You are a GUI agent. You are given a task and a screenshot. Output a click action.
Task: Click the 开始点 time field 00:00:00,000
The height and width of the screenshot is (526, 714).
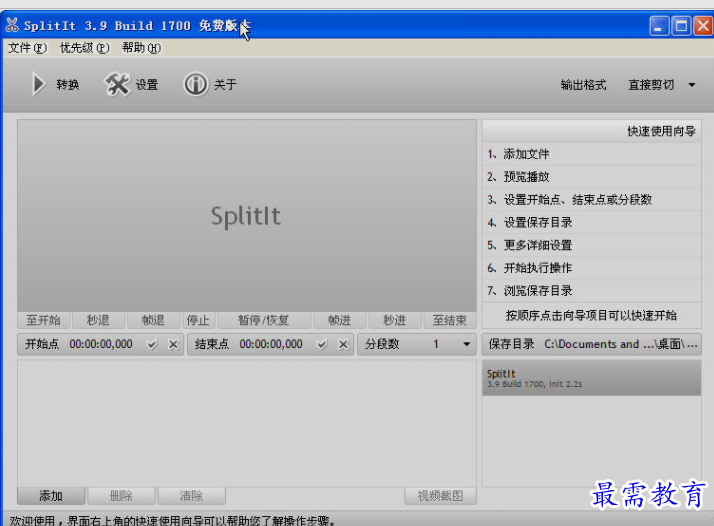[101, 344]
